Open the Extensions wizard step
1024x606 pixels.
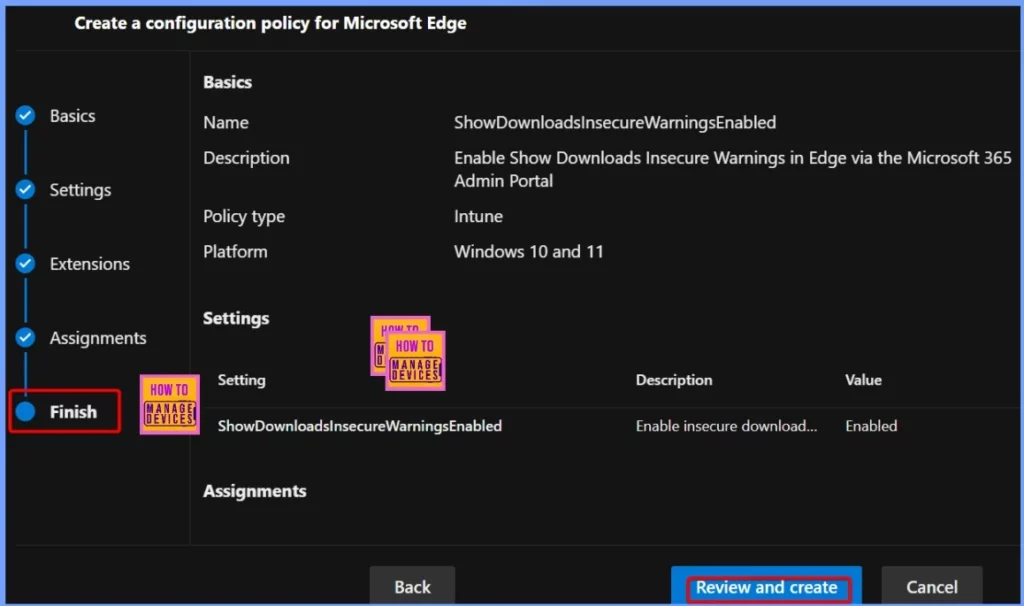(x=89, y=264)
